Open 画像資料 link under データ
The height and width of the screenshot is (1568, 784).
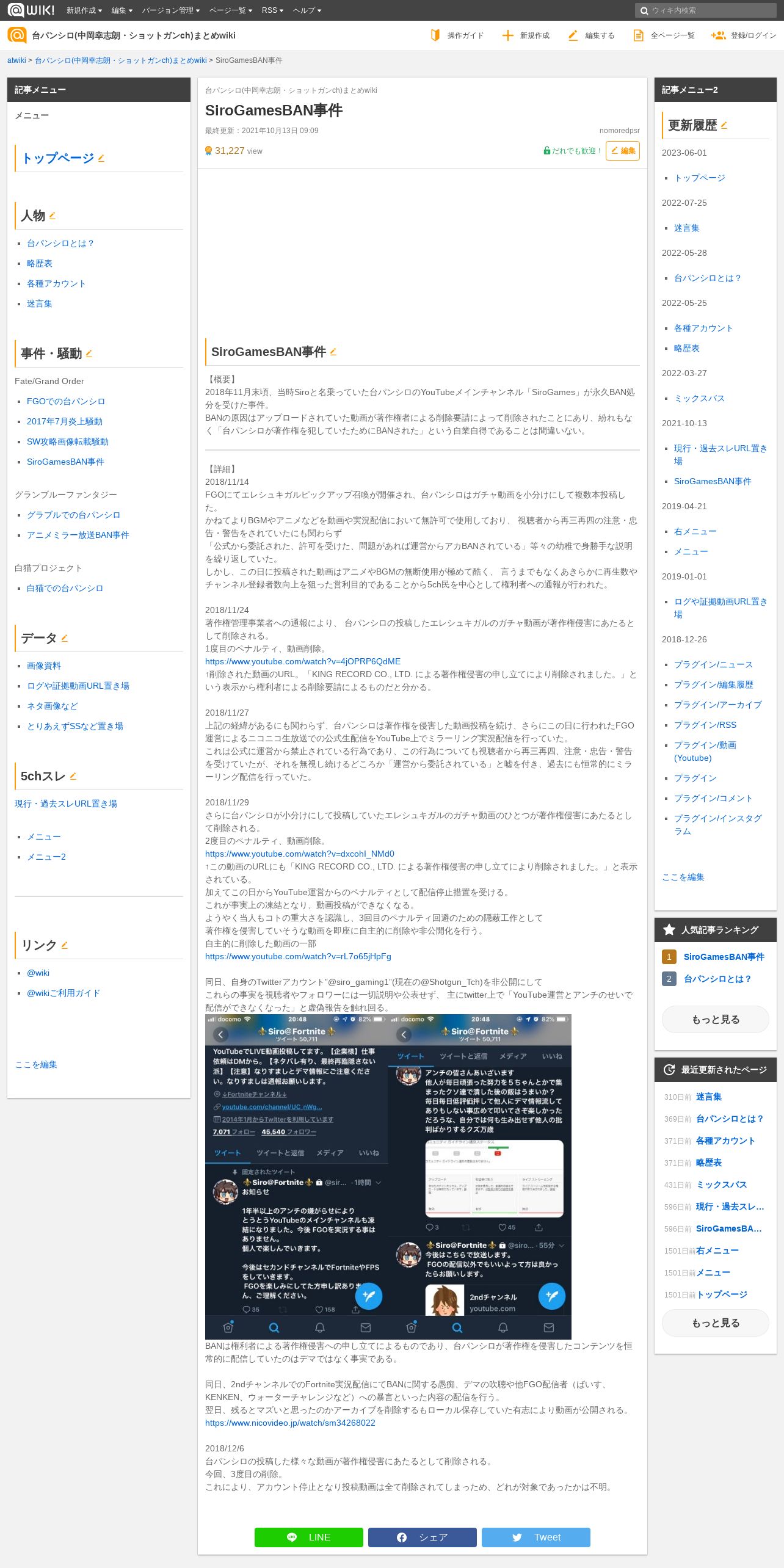point(44,666)
